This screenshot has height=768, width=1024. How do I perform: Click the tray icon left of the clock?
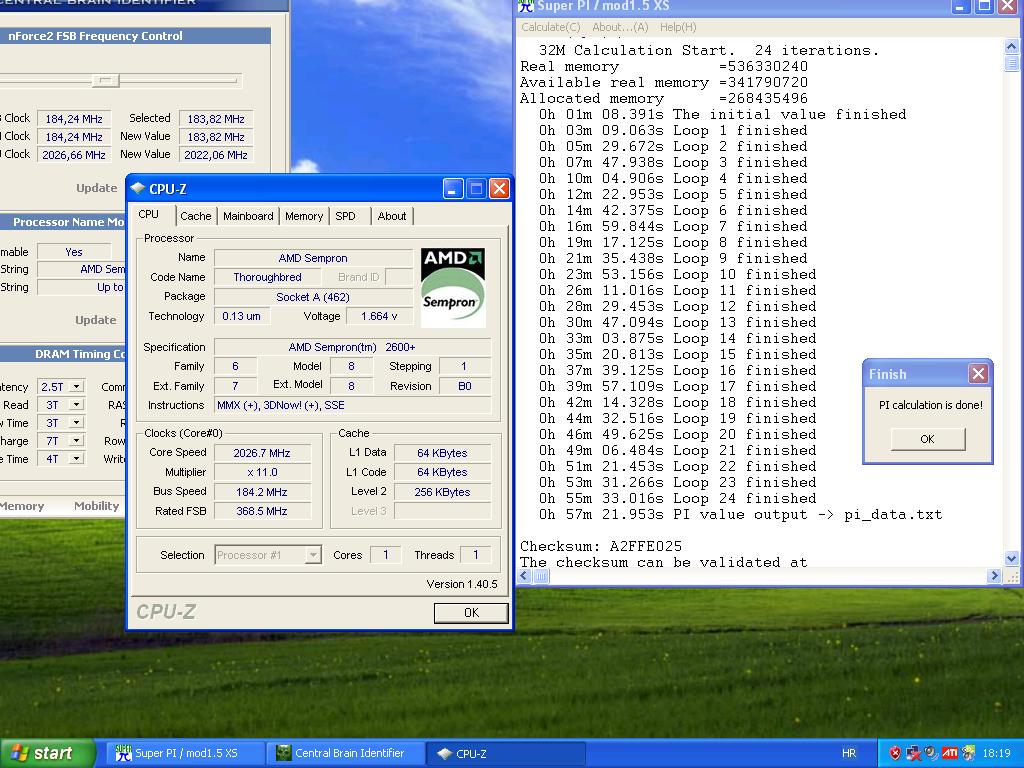point(967,753)
